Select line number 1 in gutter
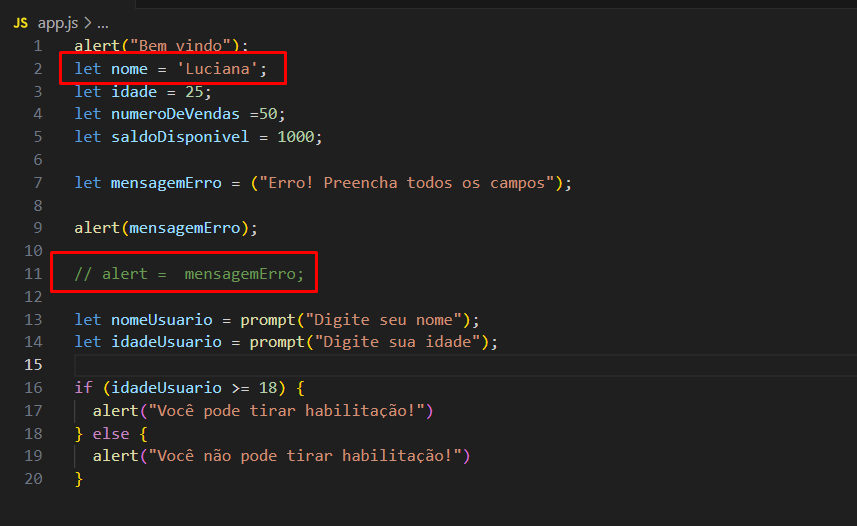The height and width of the screenshot is (526, 857). 38,45
